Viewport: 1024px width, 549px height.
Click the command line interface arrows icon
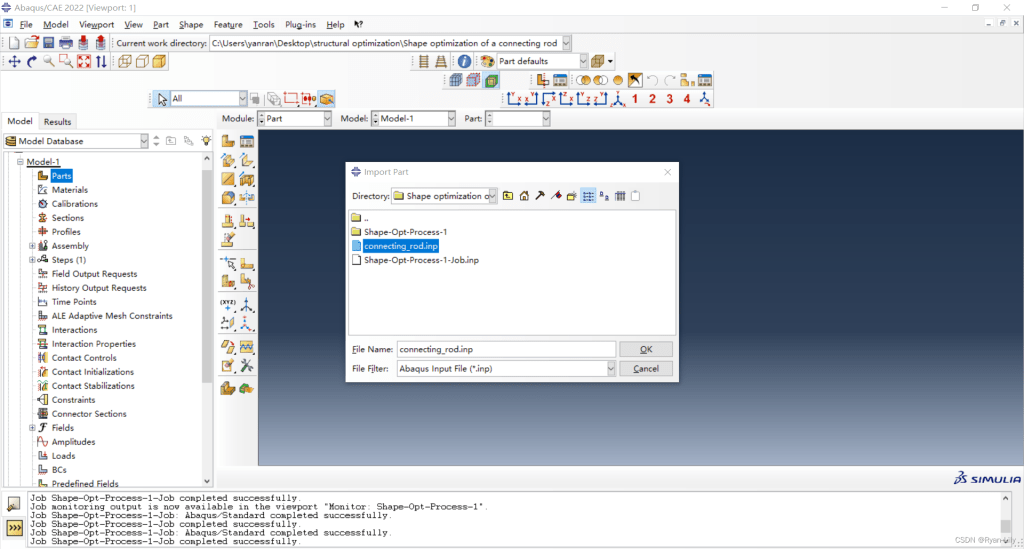pos(14,527)
